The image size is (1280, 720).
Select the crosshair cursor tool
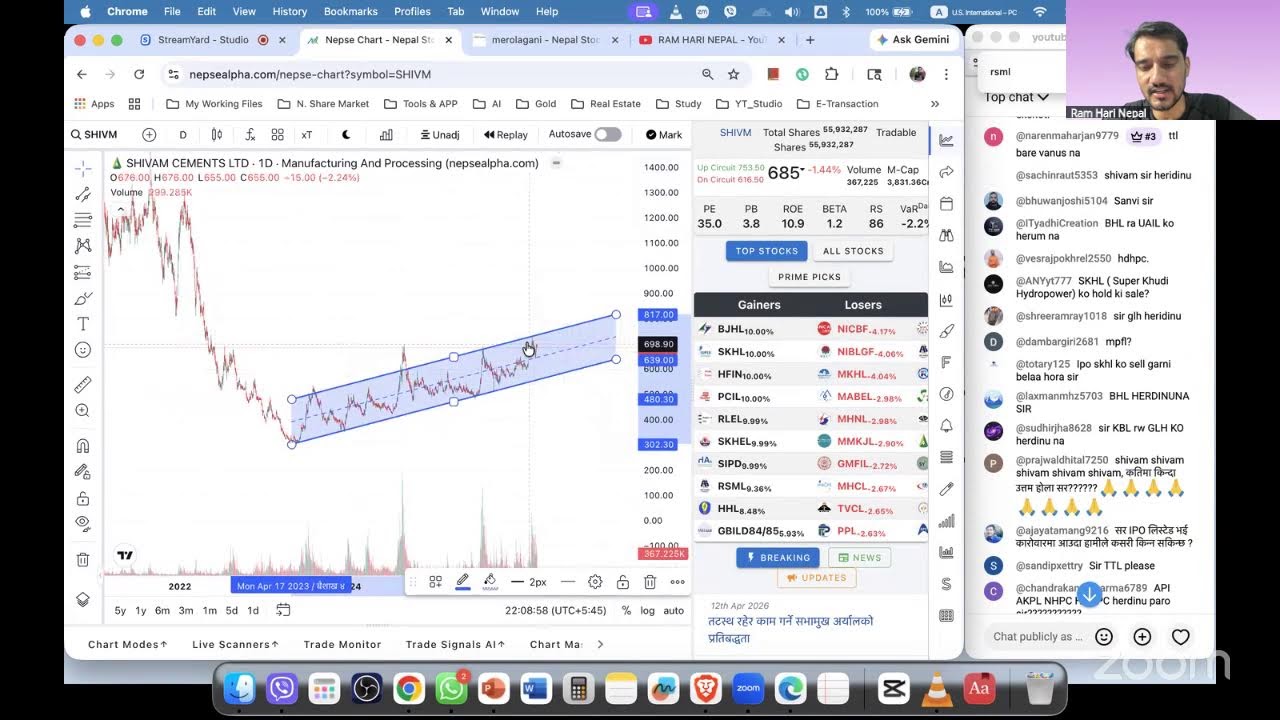click(x=83, y=168)
